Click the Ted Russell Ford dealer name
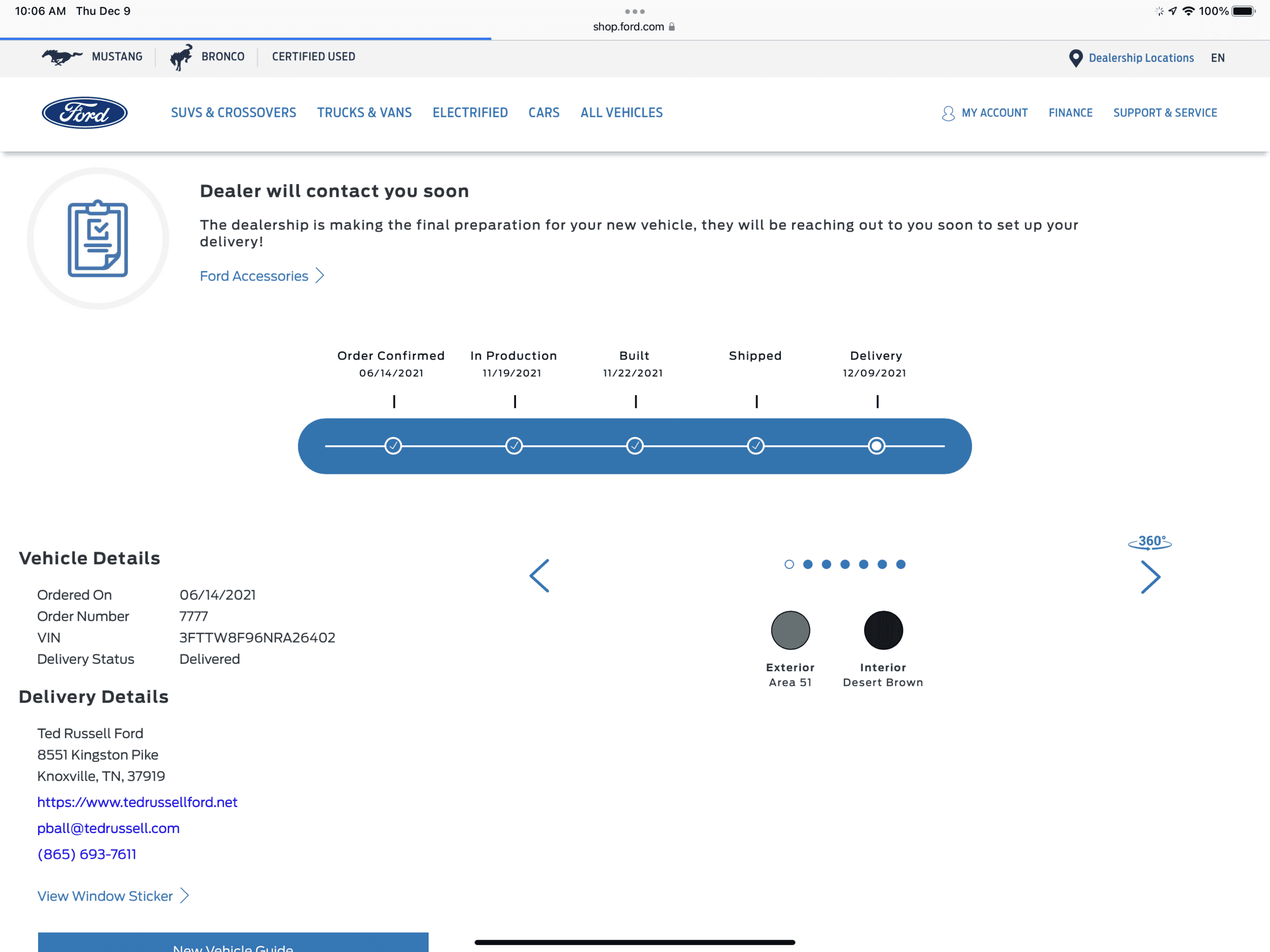Viewport: 1270px width, 952px height. [x=90, y=734]
